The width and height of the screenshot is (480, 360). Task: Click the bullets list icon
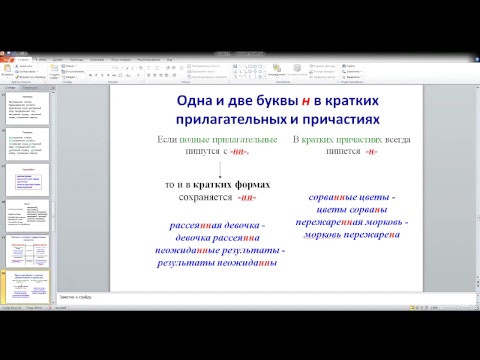click(x=149, y=68)
